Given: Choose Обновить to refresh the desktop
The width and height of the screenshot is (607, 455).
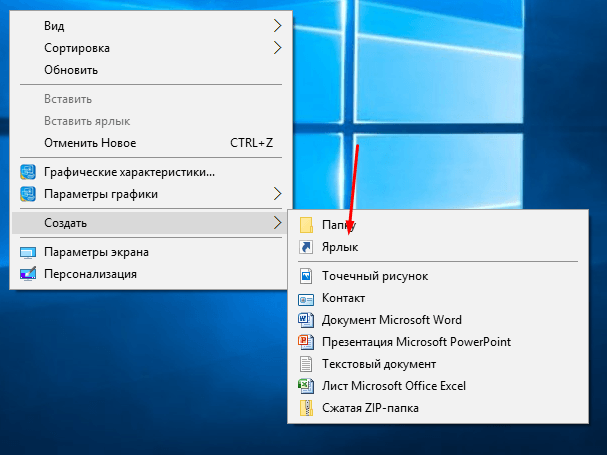Looking at the screenshot, I should pos(151,70).
